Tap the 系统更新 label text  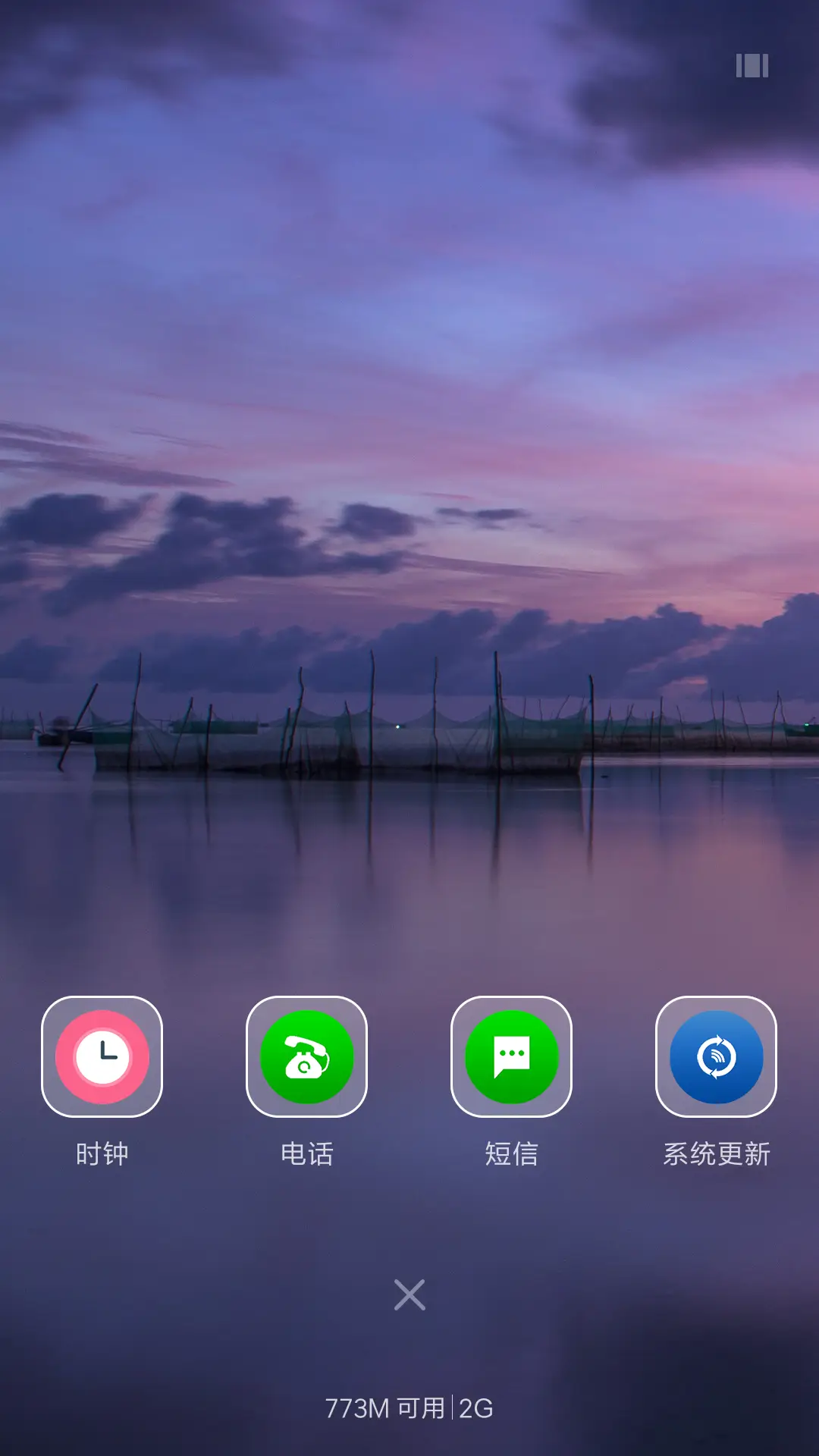[x=717, y=1154]
